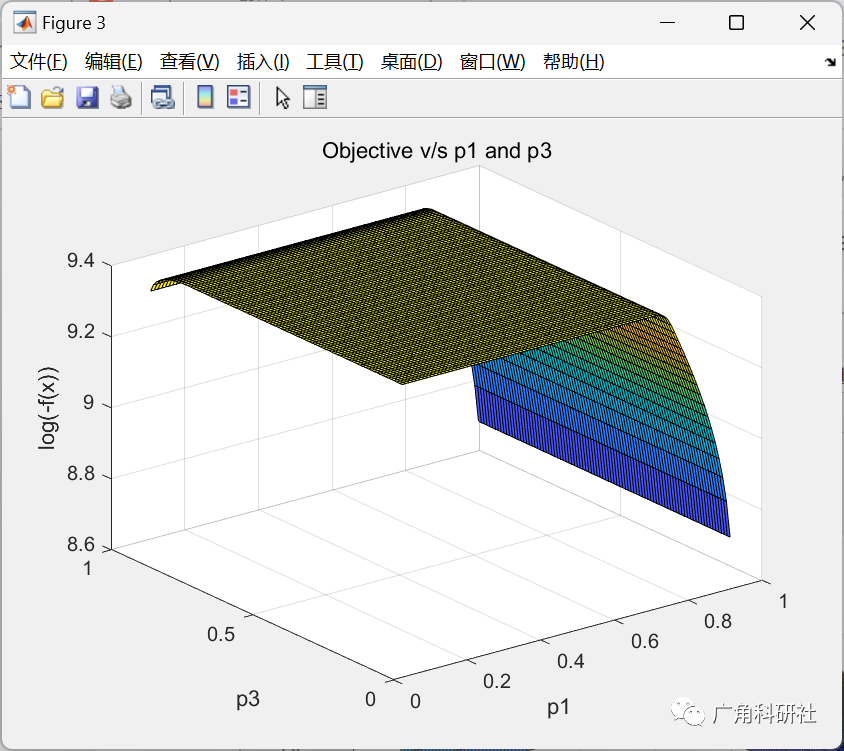Click the p1 axis label
Viewport: 844px width, 751px height.
[x=558, y=707]
